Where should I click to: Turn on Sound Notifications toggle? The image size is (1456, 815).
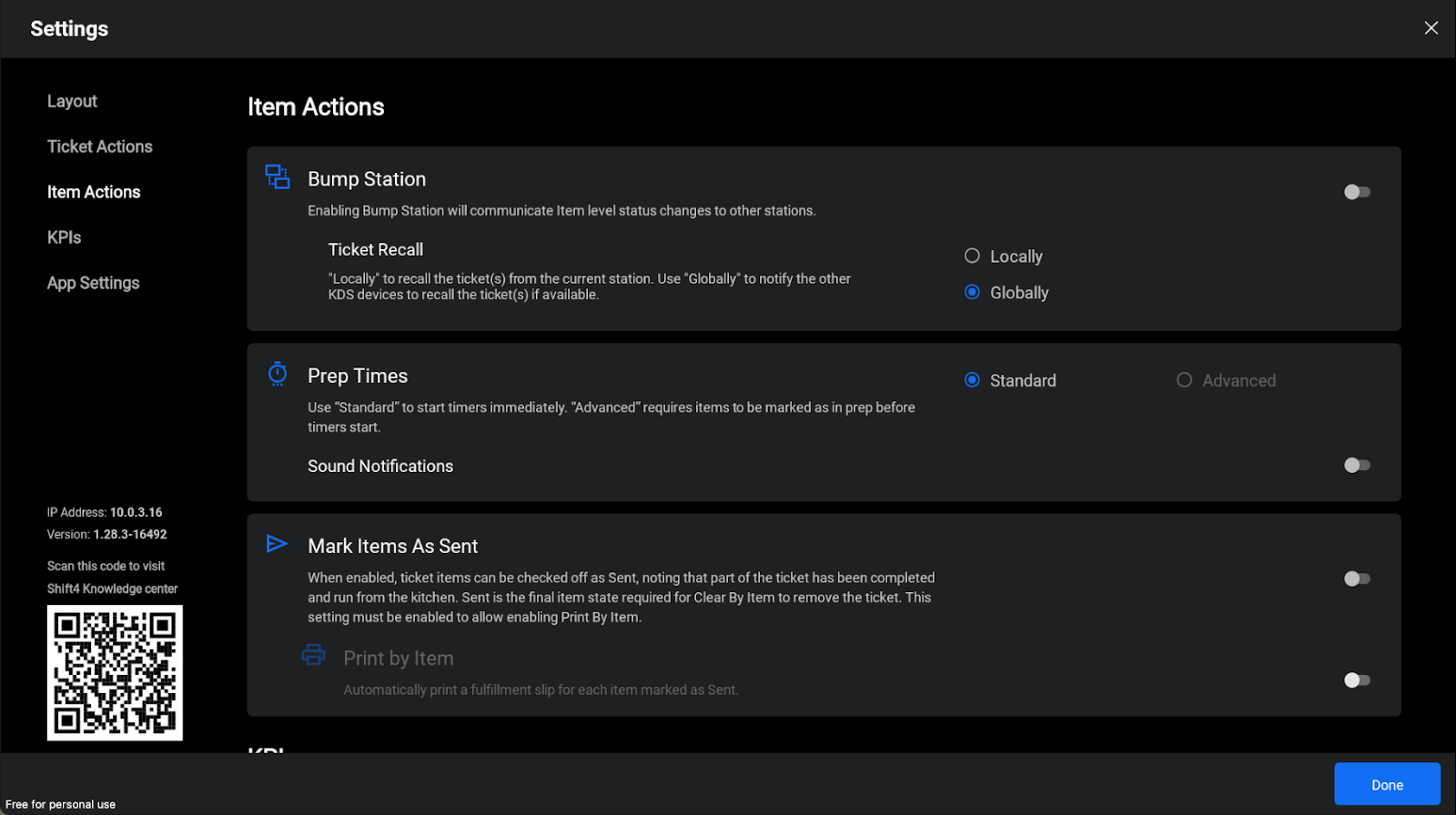tap(1356, 466)
